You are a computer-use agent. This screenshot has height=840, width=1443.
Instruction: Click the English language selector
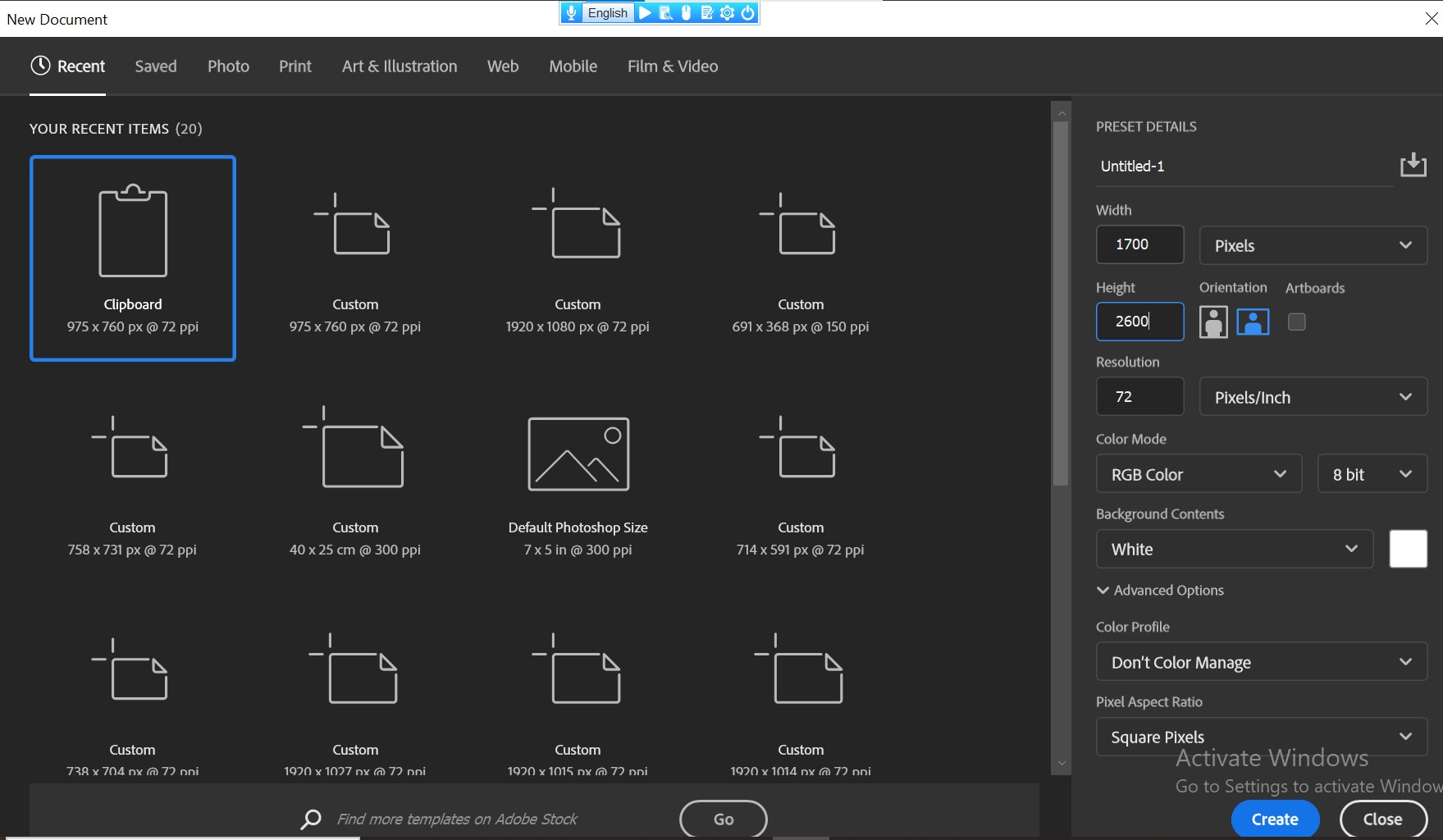(x=607, y=13)
